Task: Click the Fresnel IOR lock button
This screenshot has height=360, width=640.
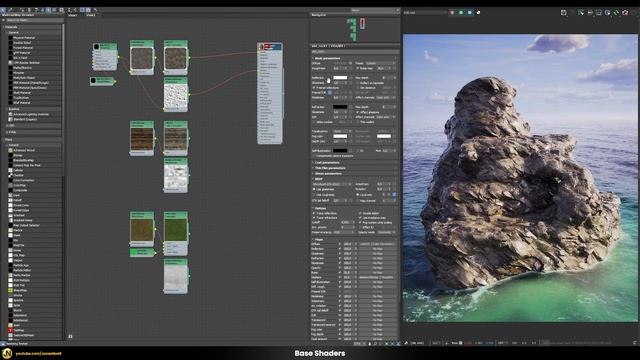Action: click(330, 93)
